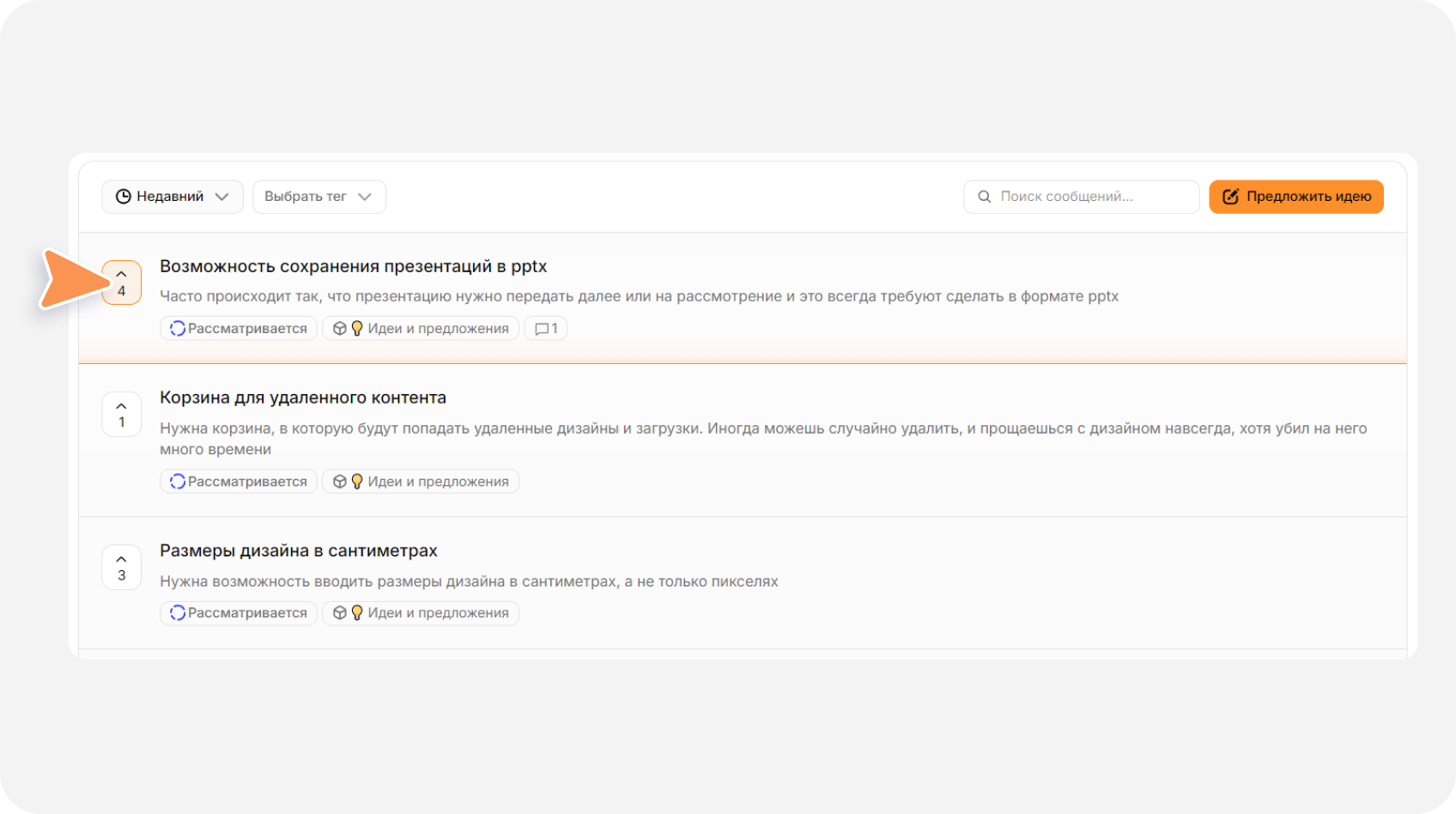The height and width of the screenshot is (814, 1456).
Task: Click the search magnifier icon
Action: (x=985, y=197)
